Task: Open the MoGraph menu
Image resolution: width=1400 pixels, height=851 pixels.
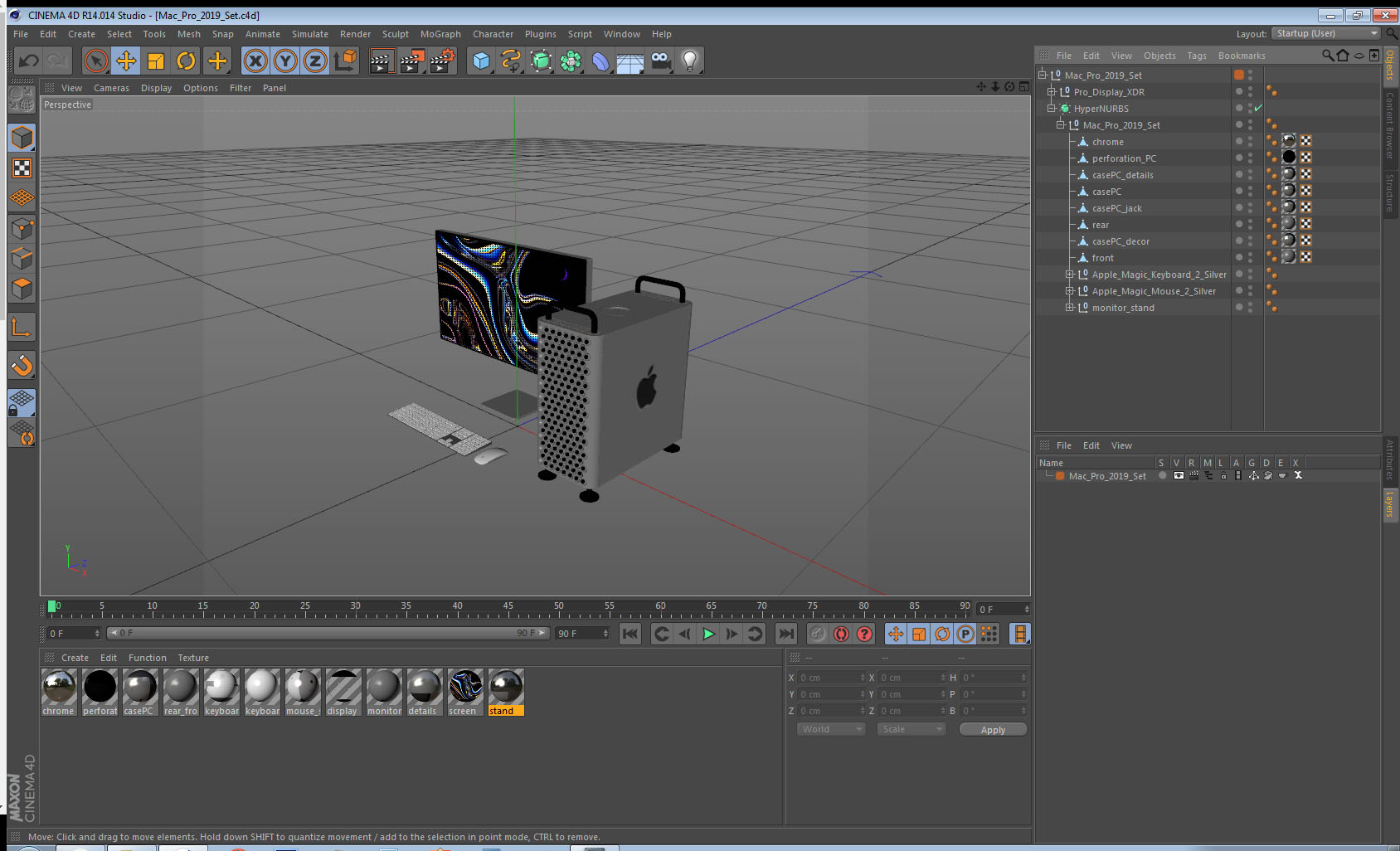Action: coord(440,34)
